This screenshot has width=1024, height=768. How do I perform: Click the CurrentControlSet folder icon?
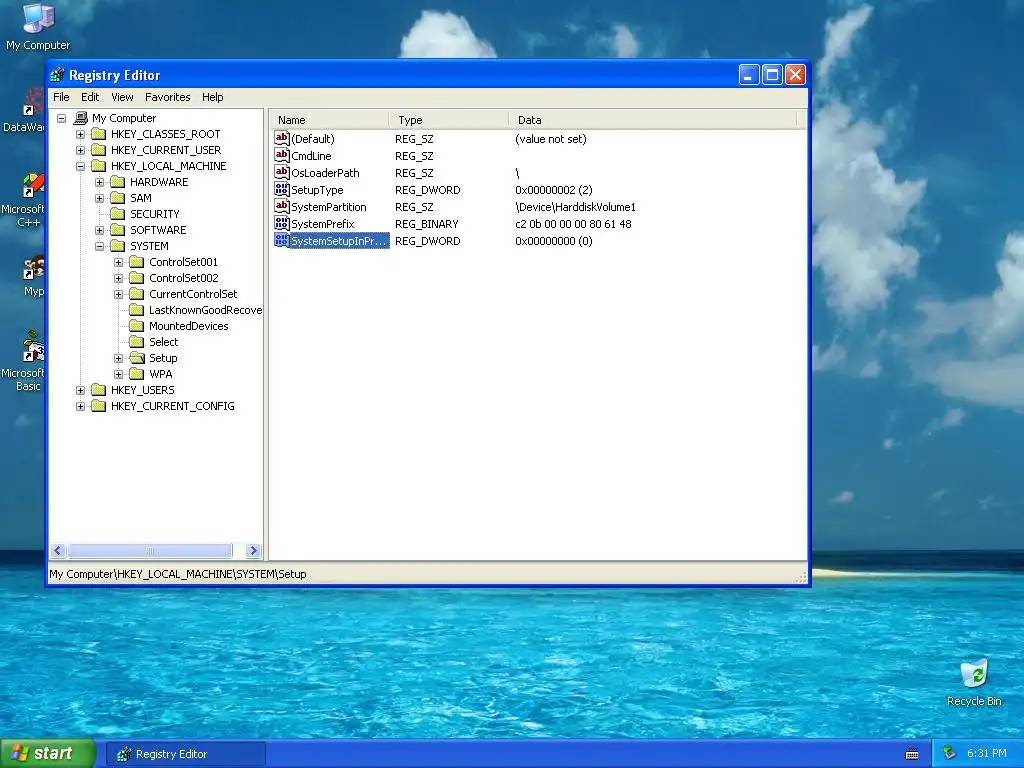[x=136, y=294]
